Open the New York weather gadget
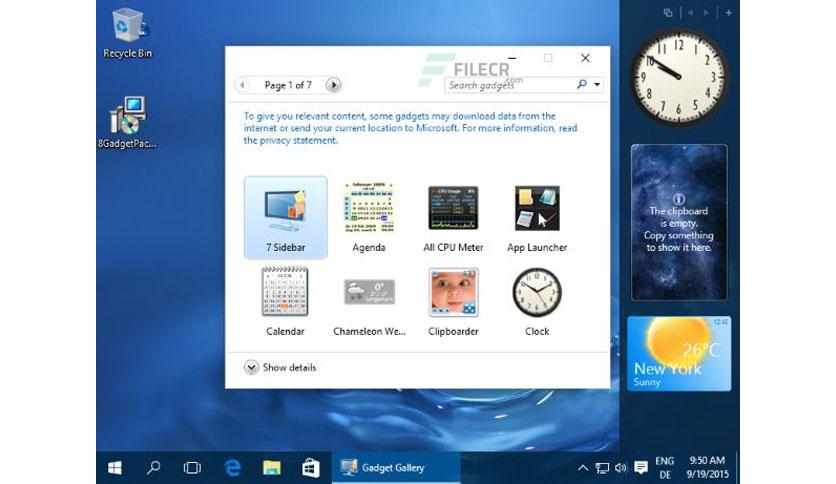836x484 pixels. pos(679,353)
